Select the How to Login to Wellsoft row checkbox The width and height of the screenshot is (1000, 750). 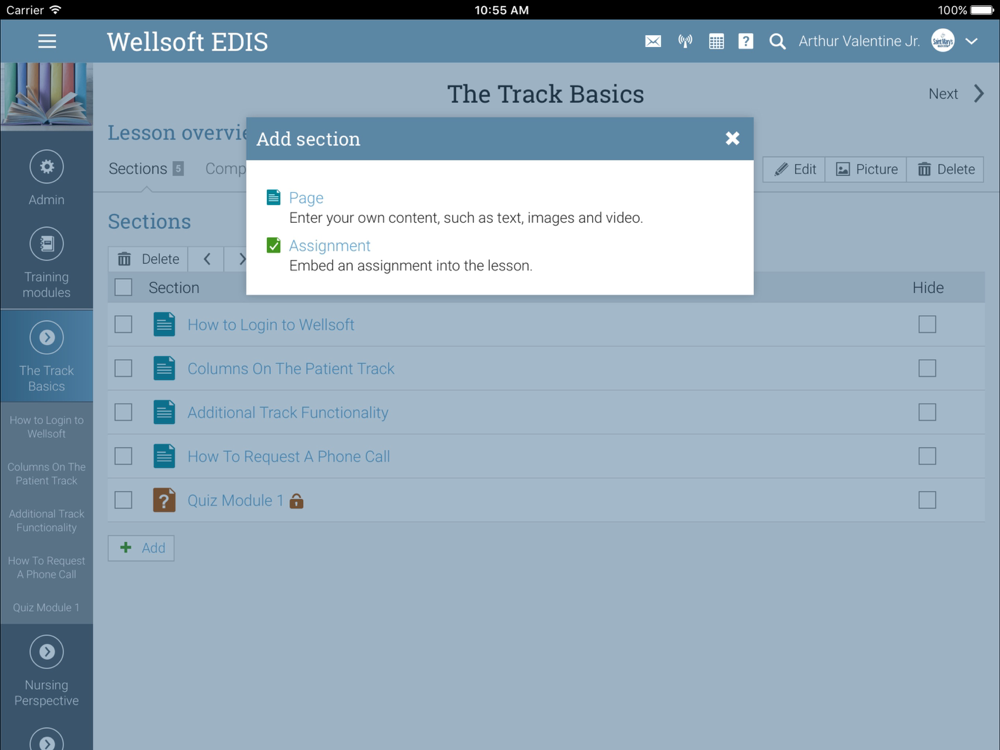point(123,325)
